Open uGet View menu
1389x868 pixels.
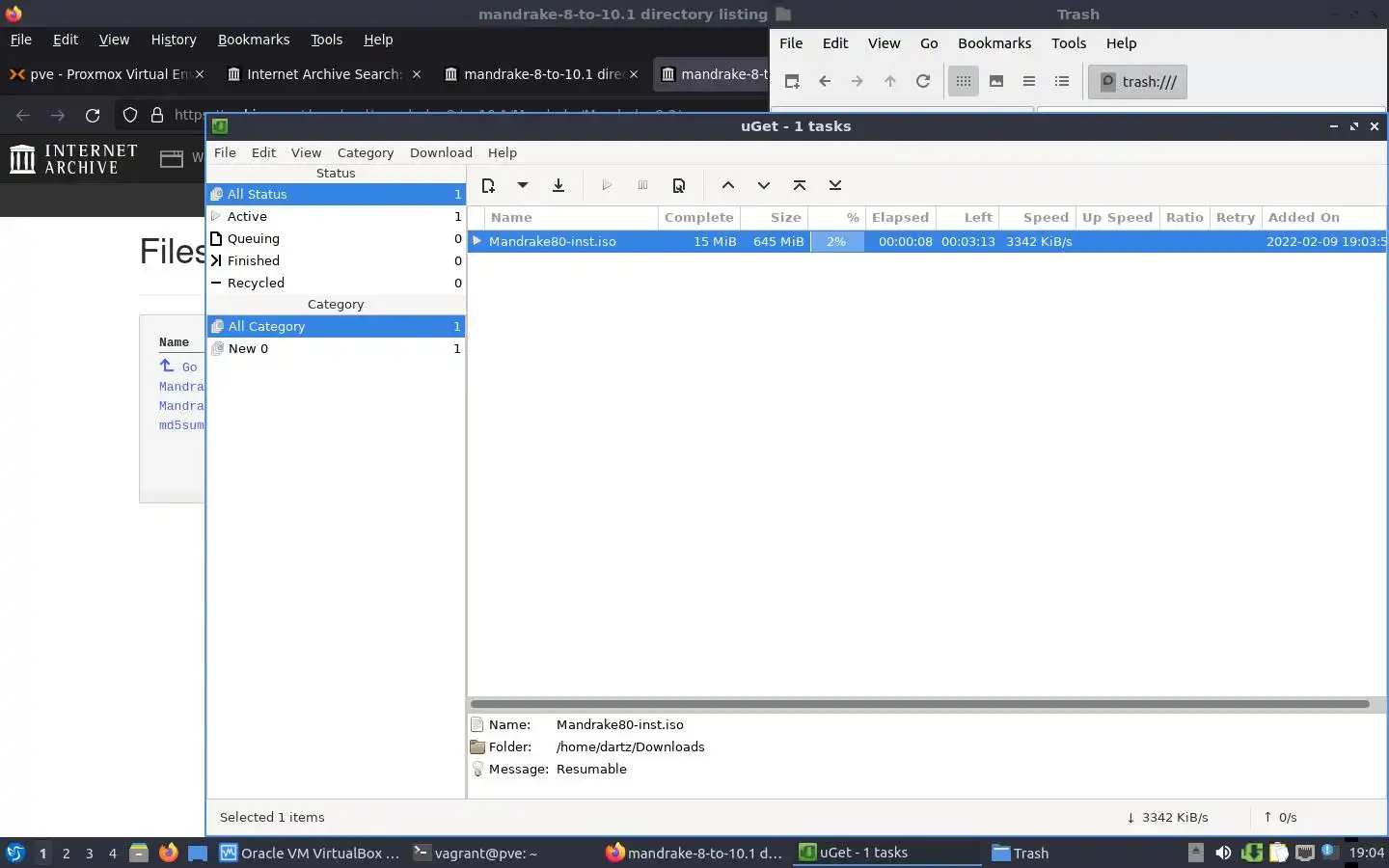point(306,152)
